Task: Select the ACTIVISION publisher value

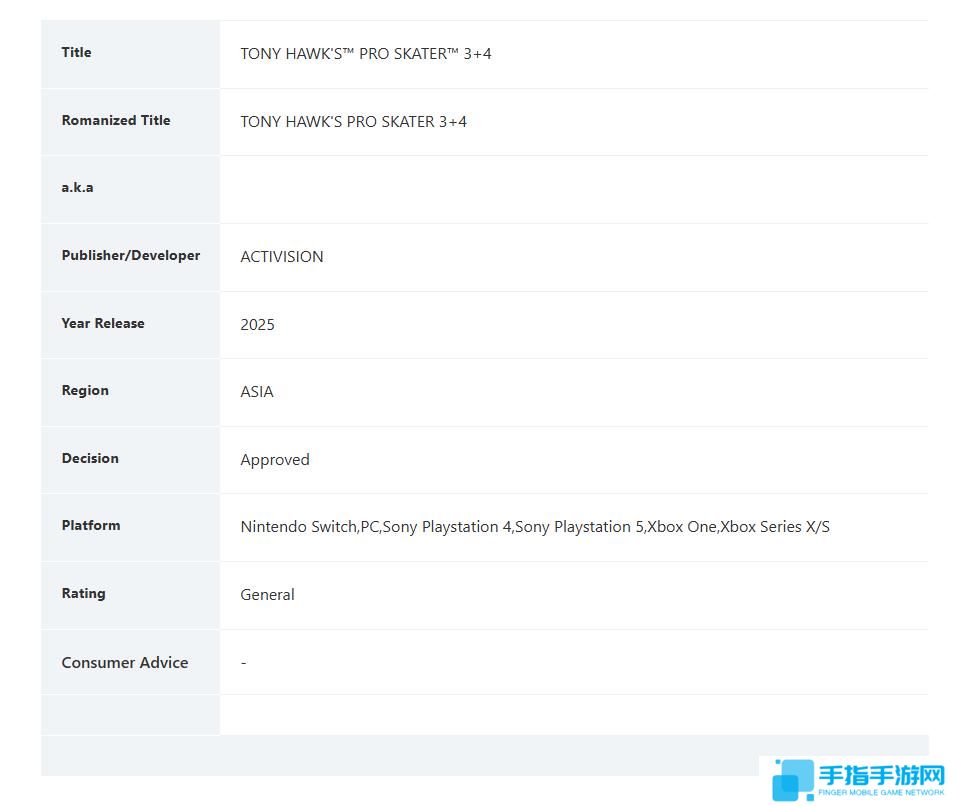Action: tap(282, 257)
